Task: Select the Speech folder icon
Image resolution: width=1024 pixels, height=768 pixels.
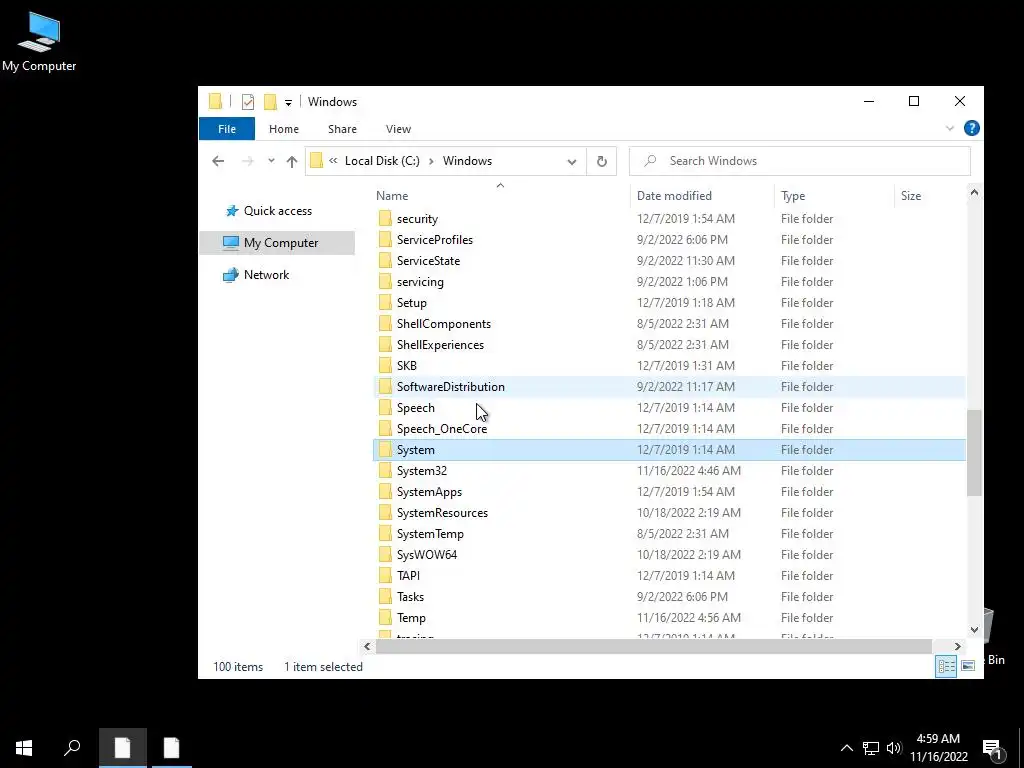Action: pos(385,408)
